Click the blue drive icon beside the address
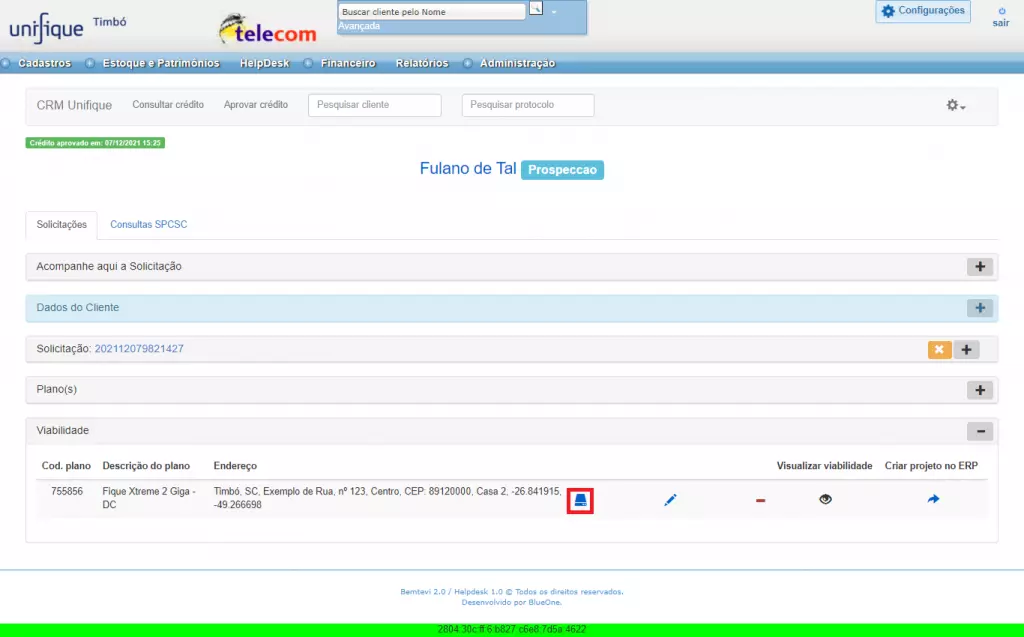 pos(580,500)
